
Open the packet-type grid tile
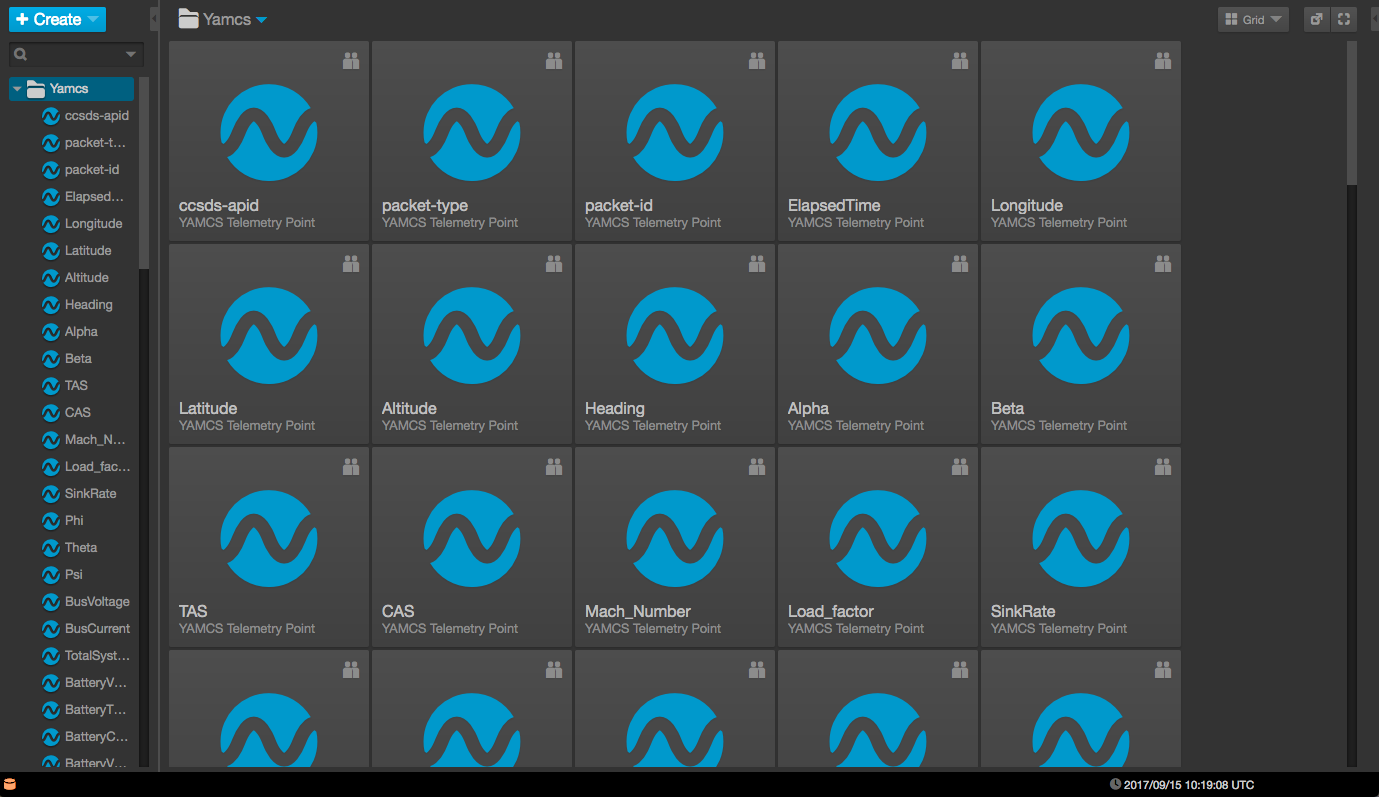click(472, 141)
